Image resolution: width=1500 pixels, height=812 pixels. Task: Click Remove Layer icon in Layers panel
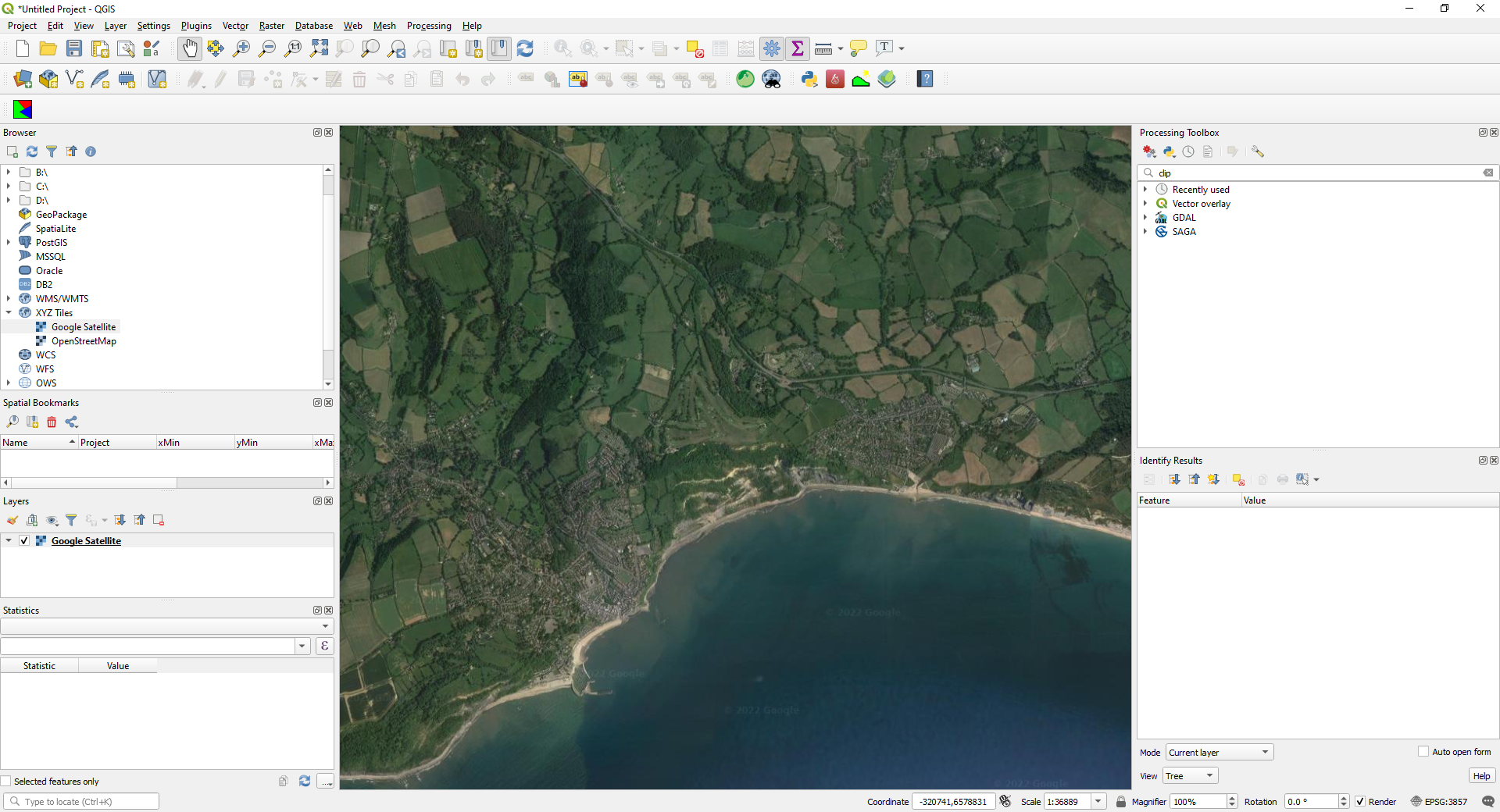pyautogui.click(x=159, y=520)
